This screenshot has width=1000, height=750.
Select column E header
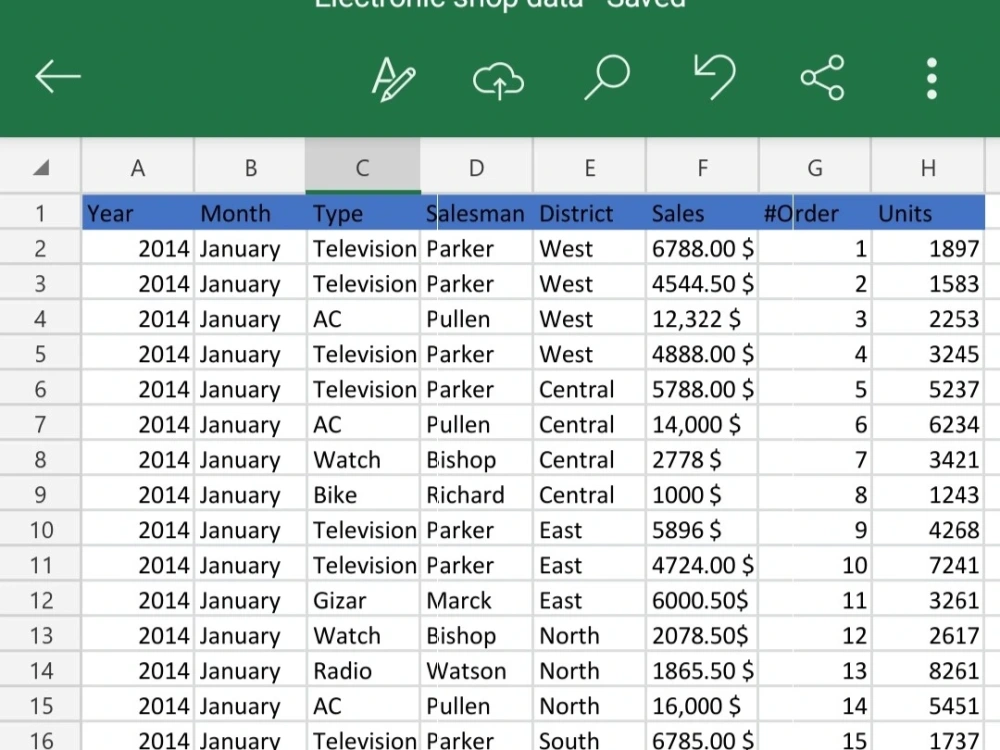coord(590,168)
